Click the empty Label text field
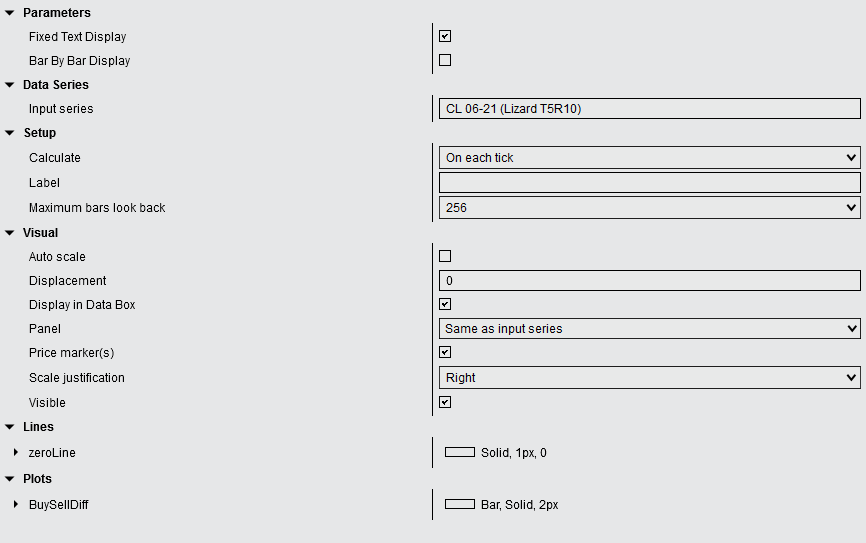This screenshot has height=543, width=866. [650, 182]
